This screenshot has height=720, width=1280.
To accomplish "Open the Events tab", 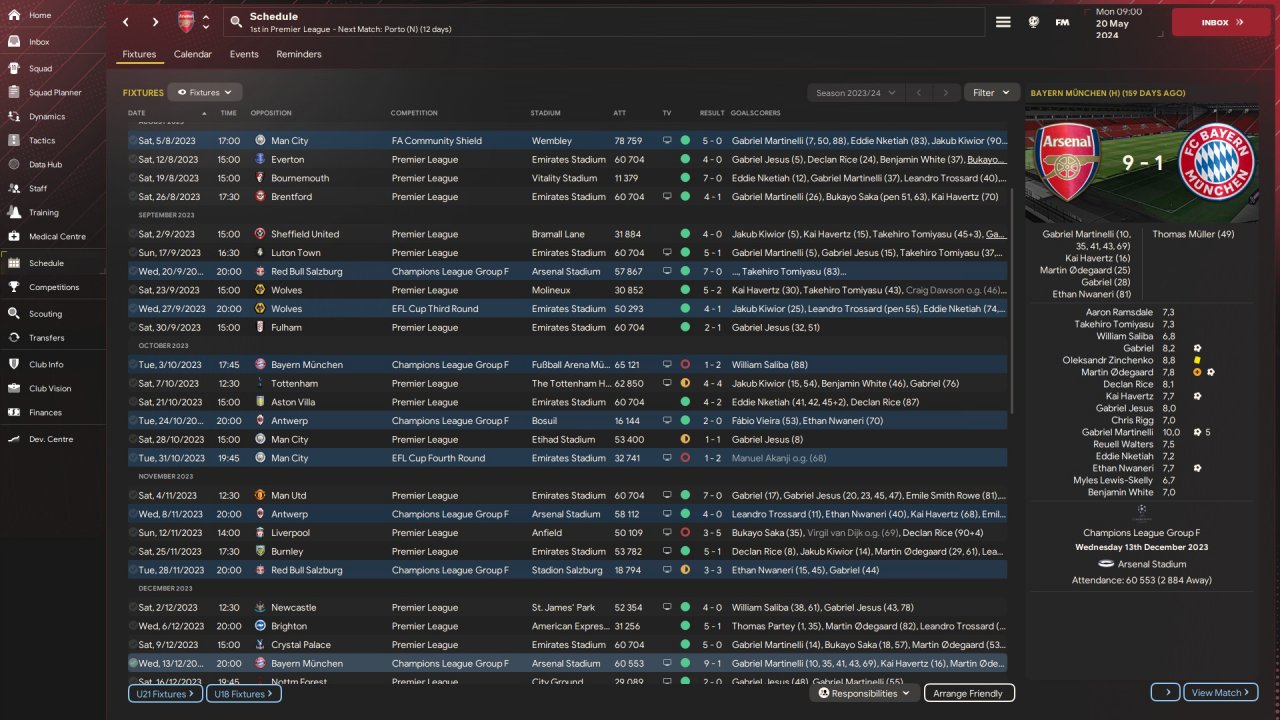I will coord(244,54).
